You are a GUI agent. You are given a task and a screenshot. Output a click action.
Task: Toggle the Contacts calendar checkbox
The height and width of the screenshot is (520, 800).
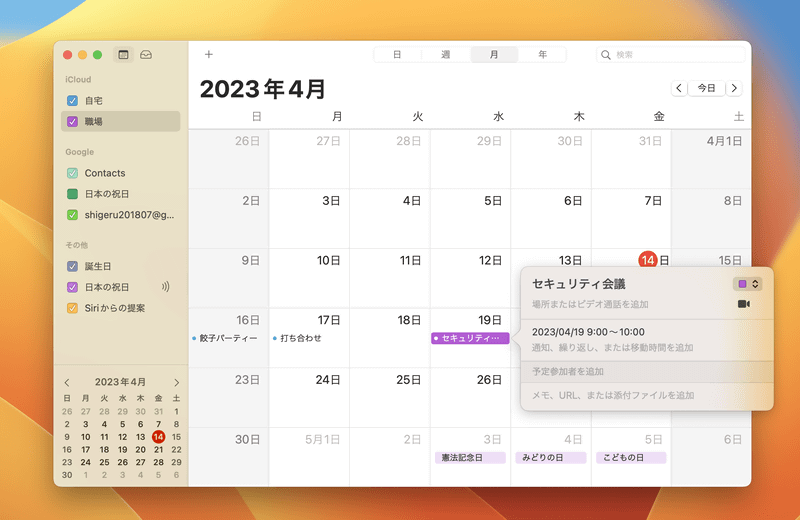72,173
